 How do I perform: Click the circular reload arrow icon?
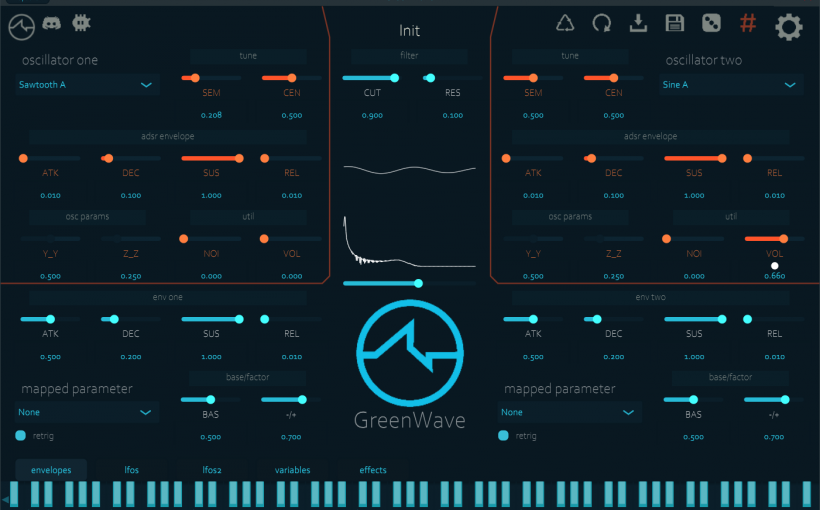tap(602, 24)
